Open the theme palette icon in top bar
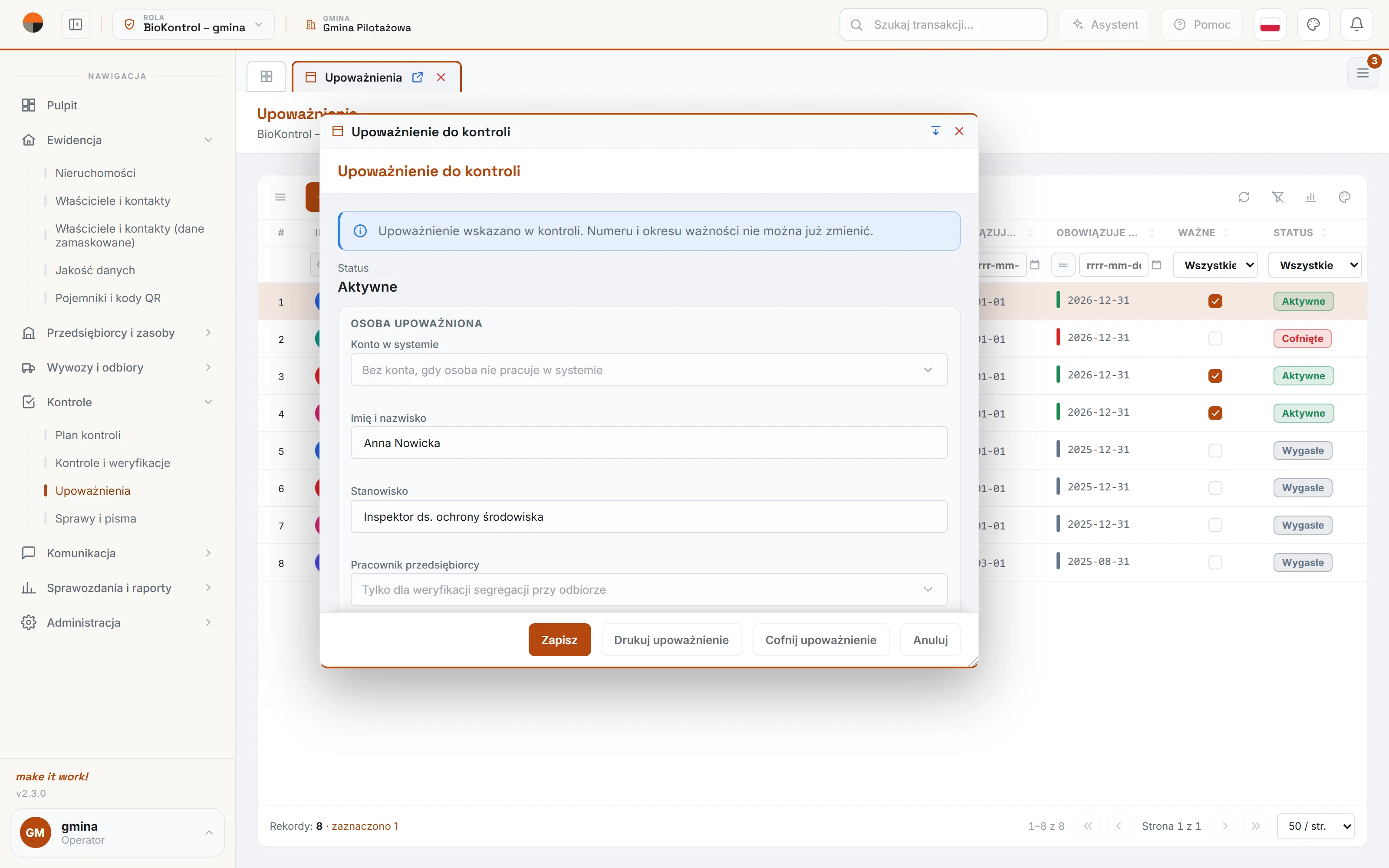The image size is (1389, 868). [x=1313, y=24]
